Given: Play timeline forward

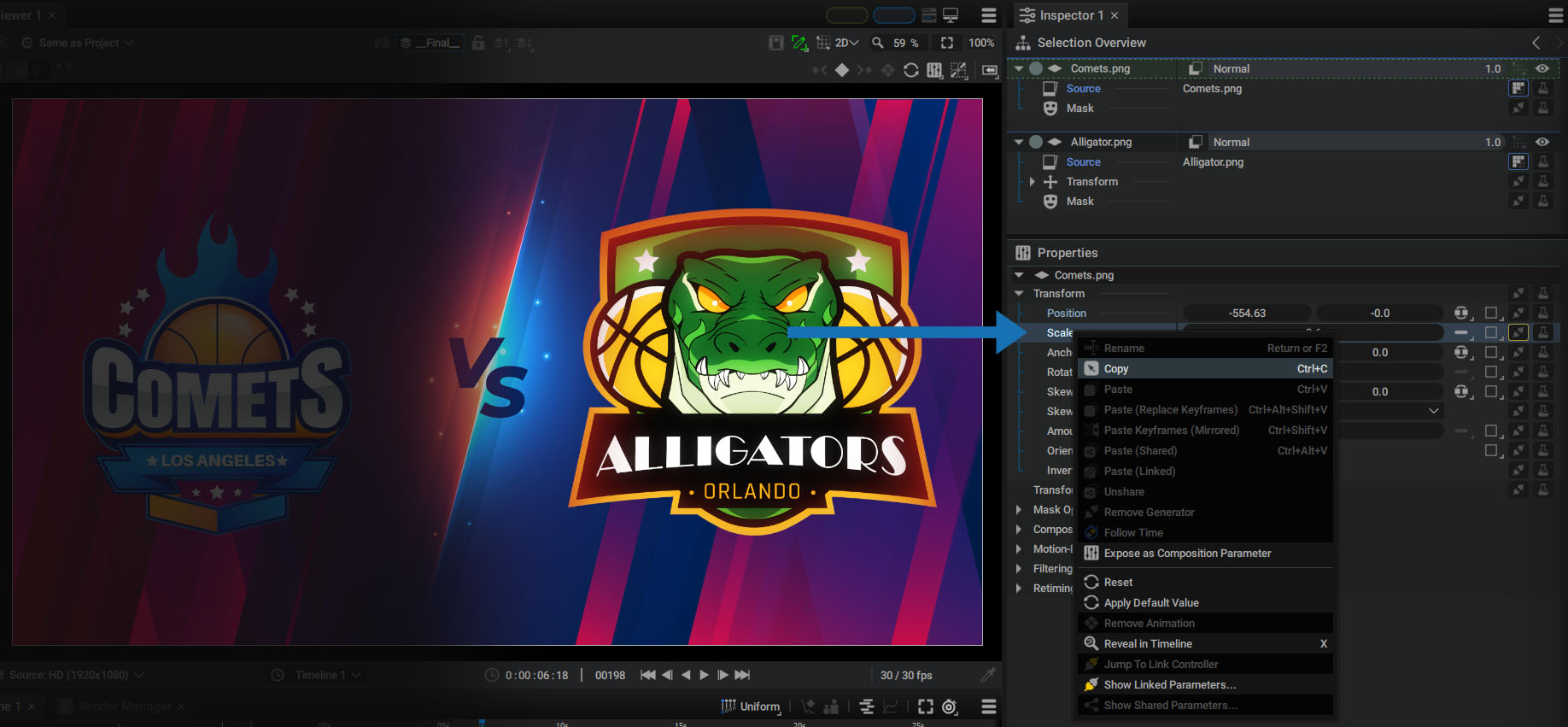Looking at the screenshot, I should (704, 675).
